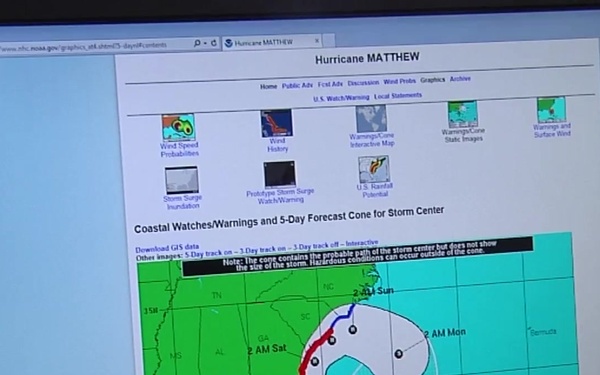Open the Public Adv link
Image resolution: width=600 pixels, height=375 pixels.
297,85
